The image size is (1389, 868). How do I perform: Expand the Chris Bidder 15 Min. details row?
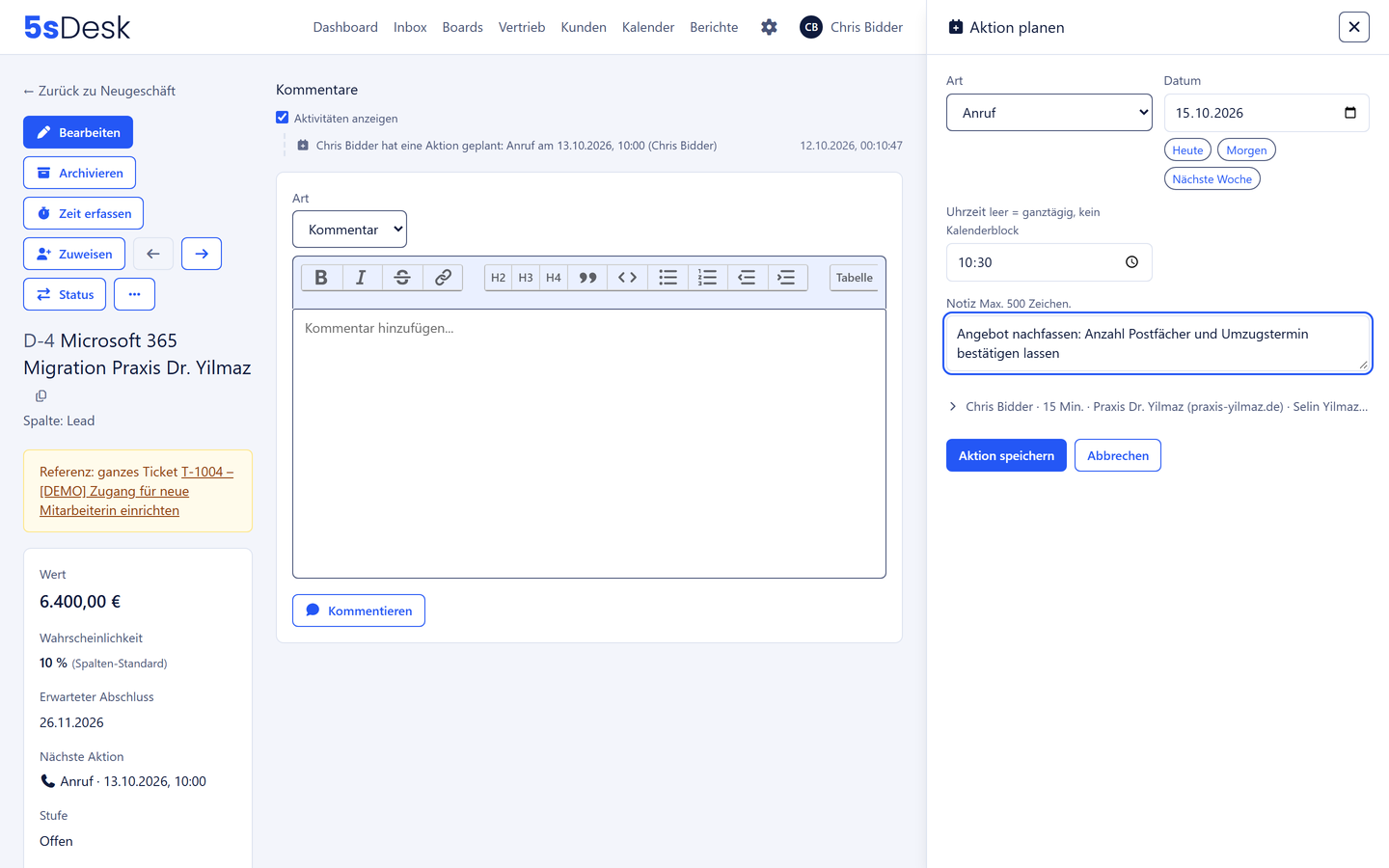[x=1157, y=407]
